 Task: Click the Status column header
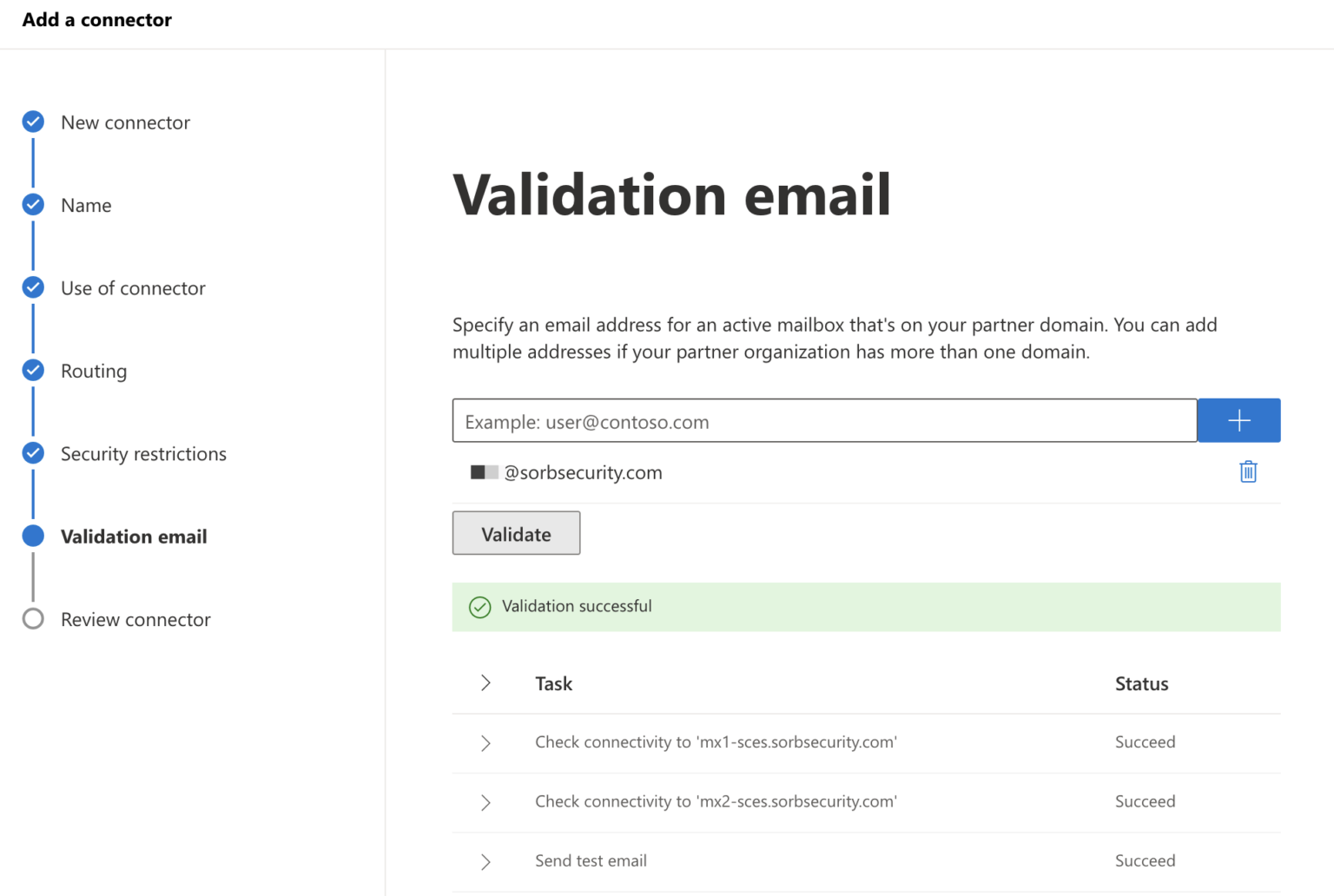(1141, 684)
